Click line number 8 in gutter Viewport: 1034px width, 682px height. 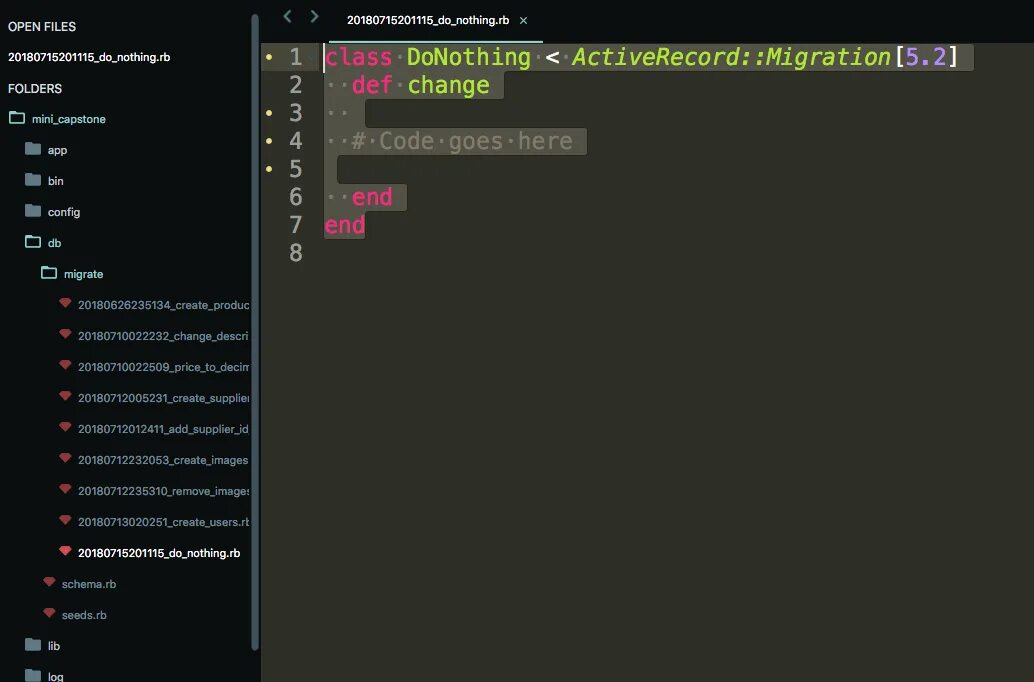[x=295, y=253]
